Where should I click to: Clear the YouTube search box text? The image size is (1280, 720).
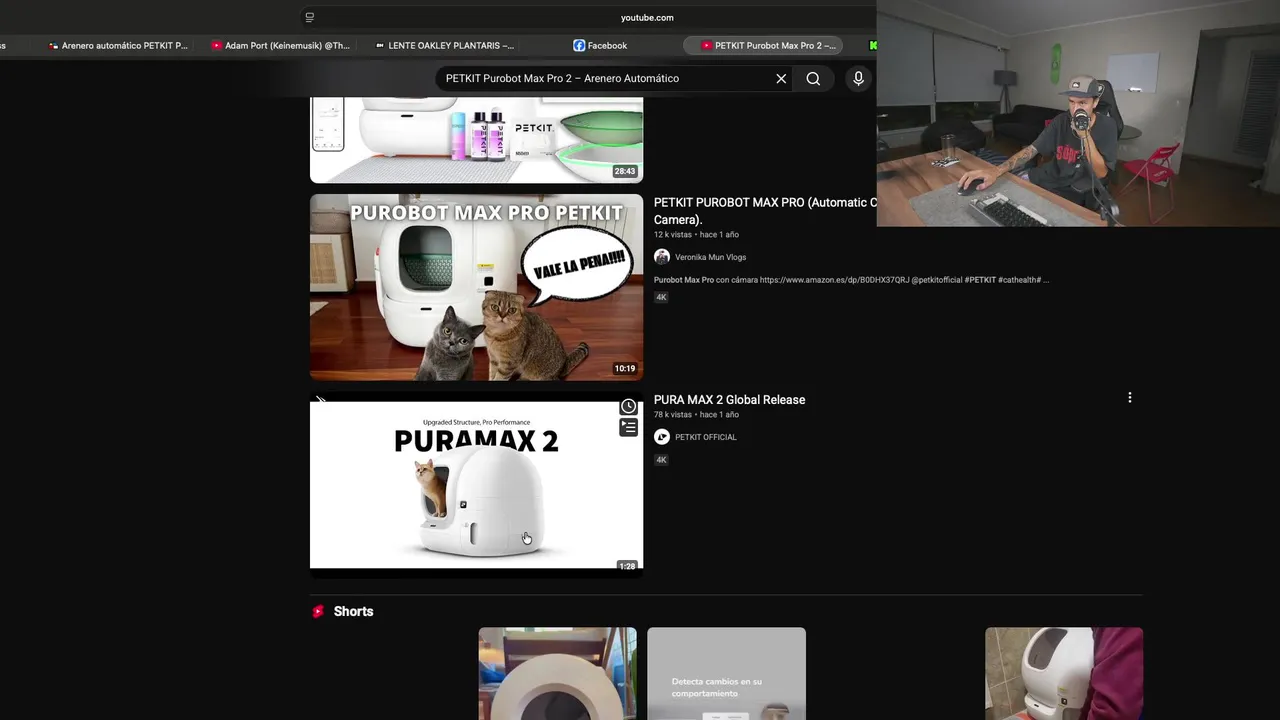(781, 78)
